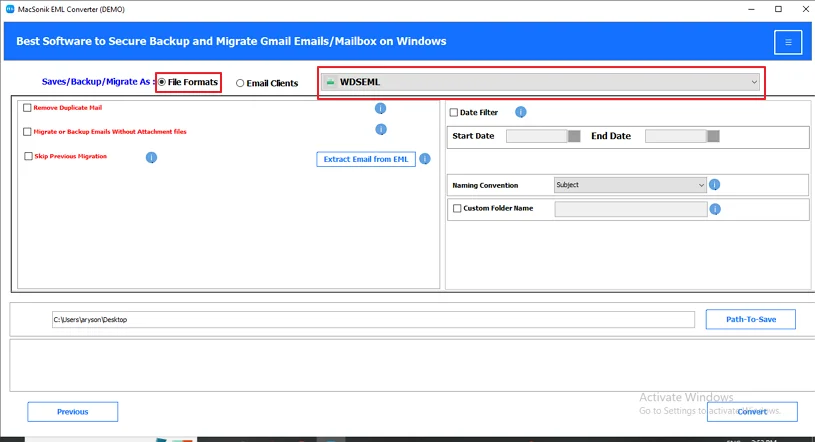This screenshot has height=442, width=815.
Task: Close the MacSonik EML Converter window
Action: 805,9
